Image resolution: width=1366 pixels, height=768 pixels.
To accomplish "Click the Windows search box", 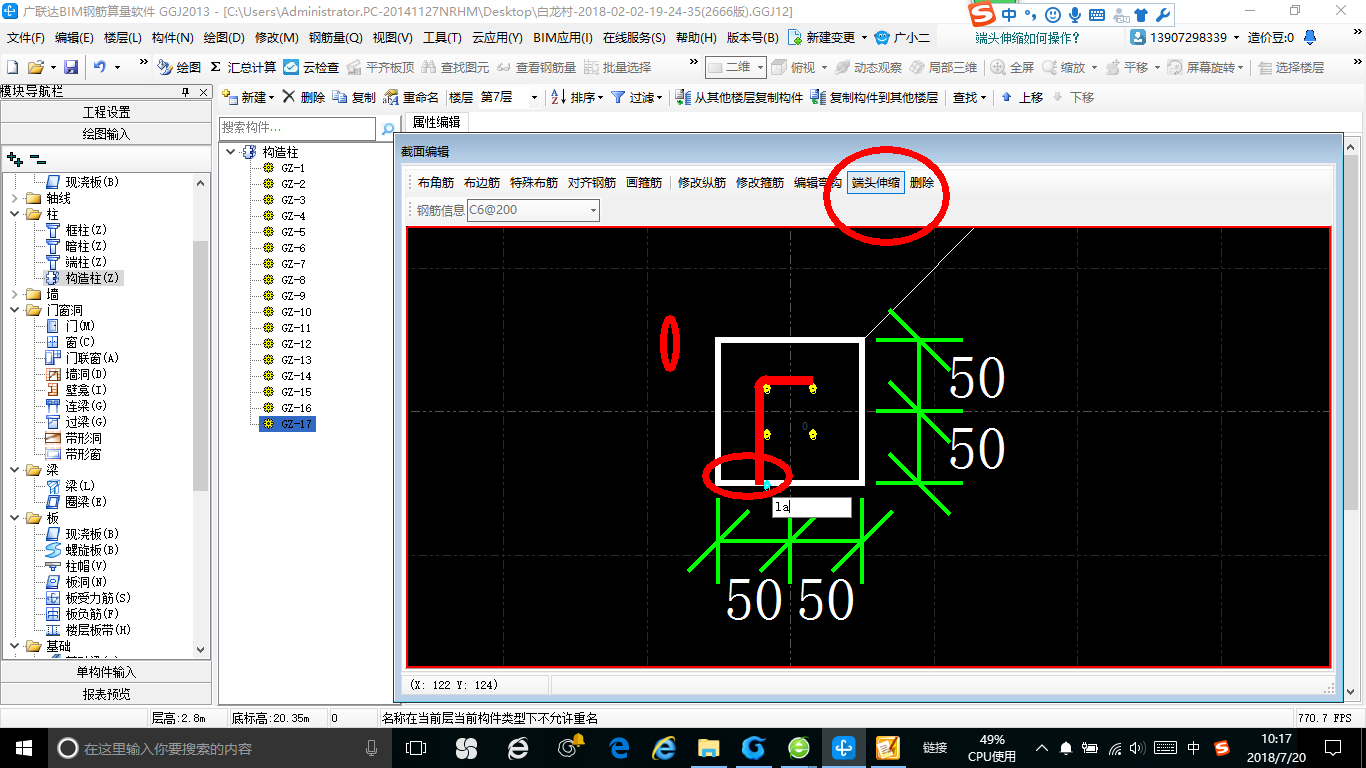I will coord(218,747).
